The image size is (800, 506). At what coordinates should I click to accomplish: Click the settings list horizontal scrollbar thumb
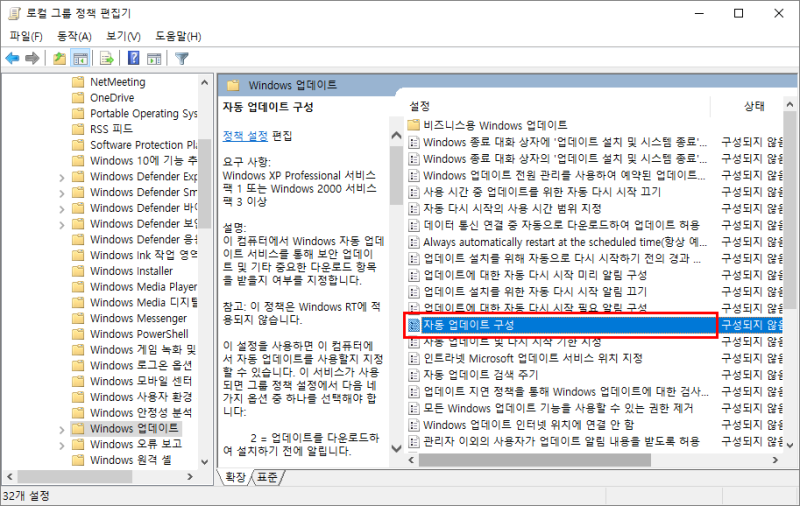535,460
